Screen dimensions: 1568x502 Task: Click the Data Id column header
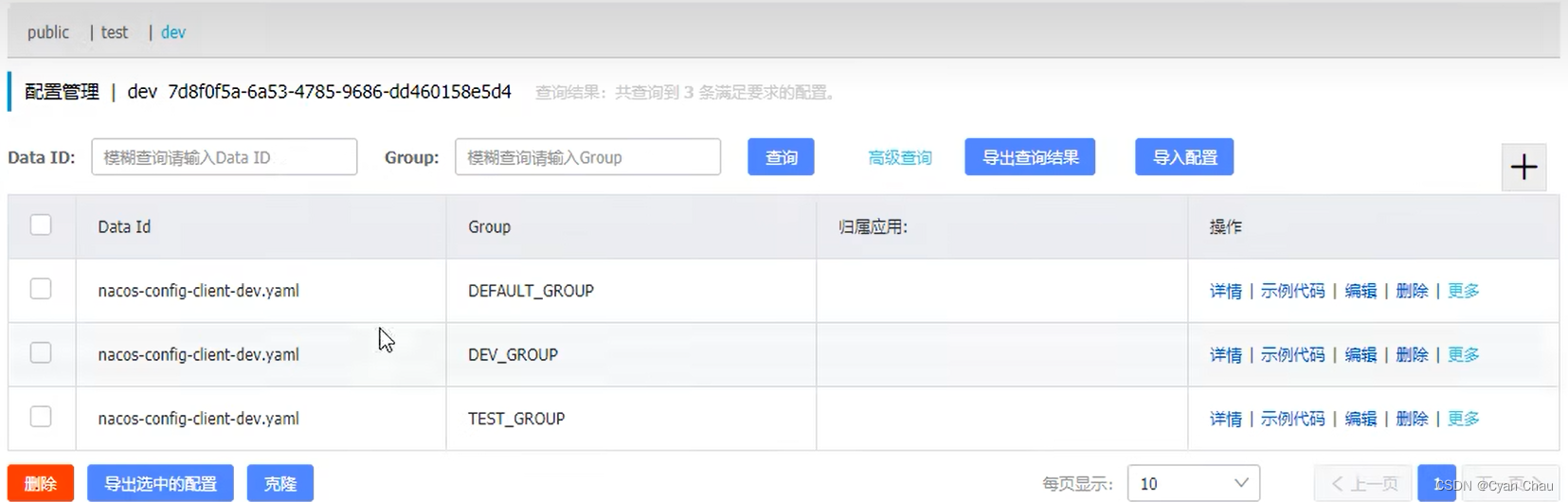click(x=124, y=226)
